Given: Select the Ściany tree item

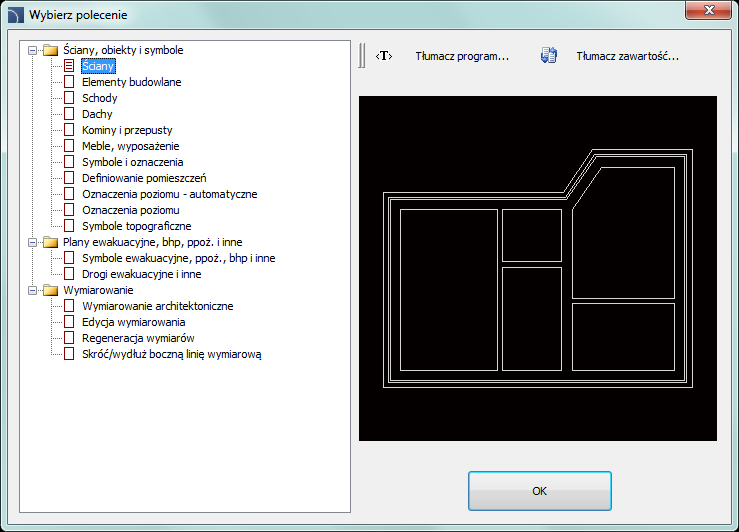Looking at the screenshot, I should pyautogui.click(x=98, y=66).
